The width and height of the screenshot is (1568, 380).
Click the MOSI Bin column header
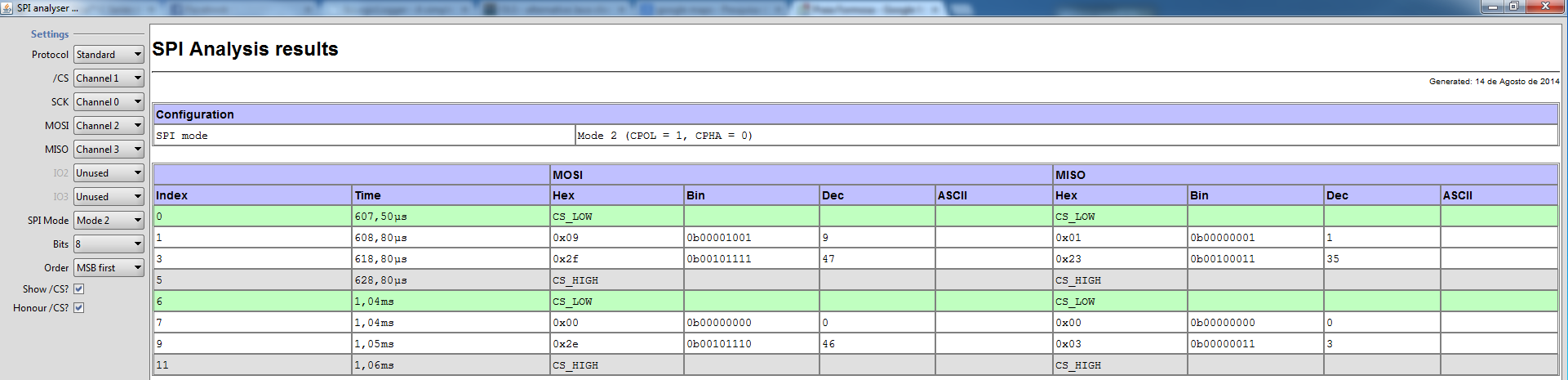click(x=752, y=195)
